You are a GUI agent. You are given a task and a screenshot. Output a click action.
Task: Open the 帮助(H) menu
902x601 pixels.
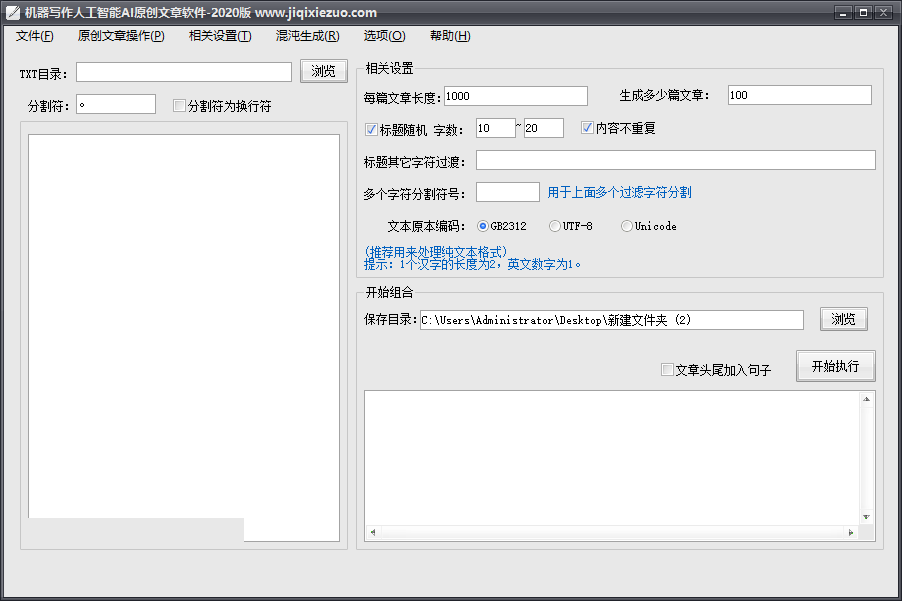point(449,36)
